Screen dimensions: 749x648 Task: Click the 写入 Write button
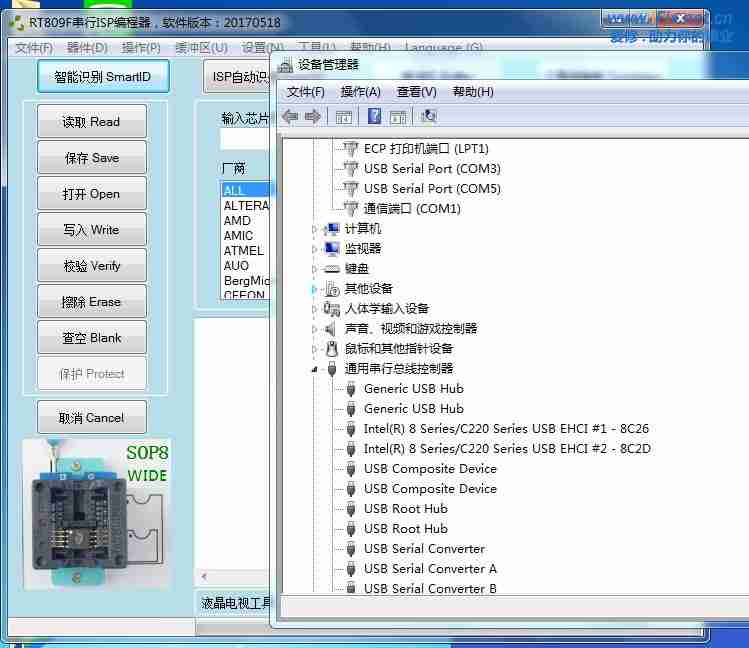pos(91,230)
